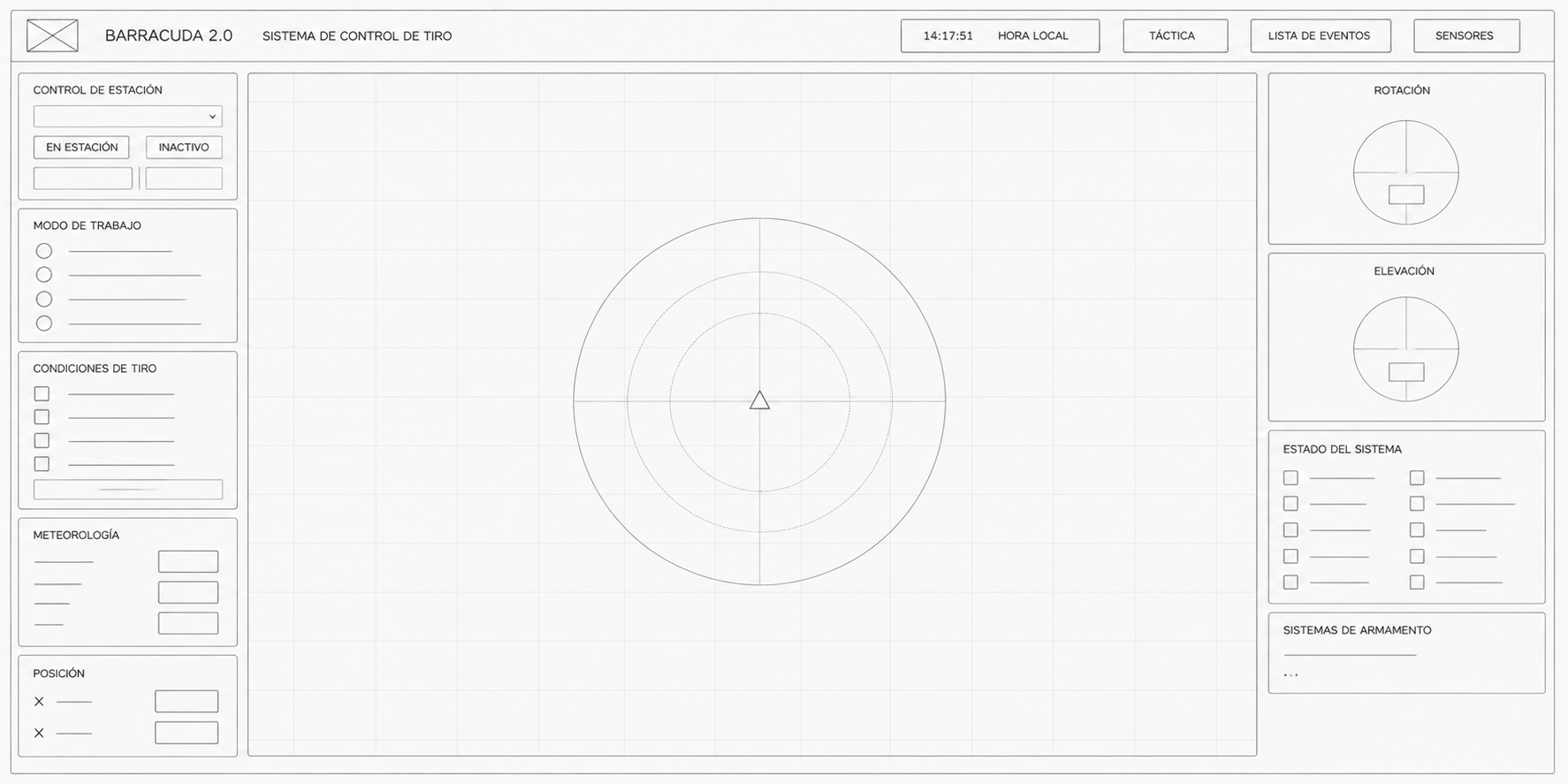The image size is (1568, 784).
Task: Select the first Modo de Trabajo radio button
Action: coord(43,251)
